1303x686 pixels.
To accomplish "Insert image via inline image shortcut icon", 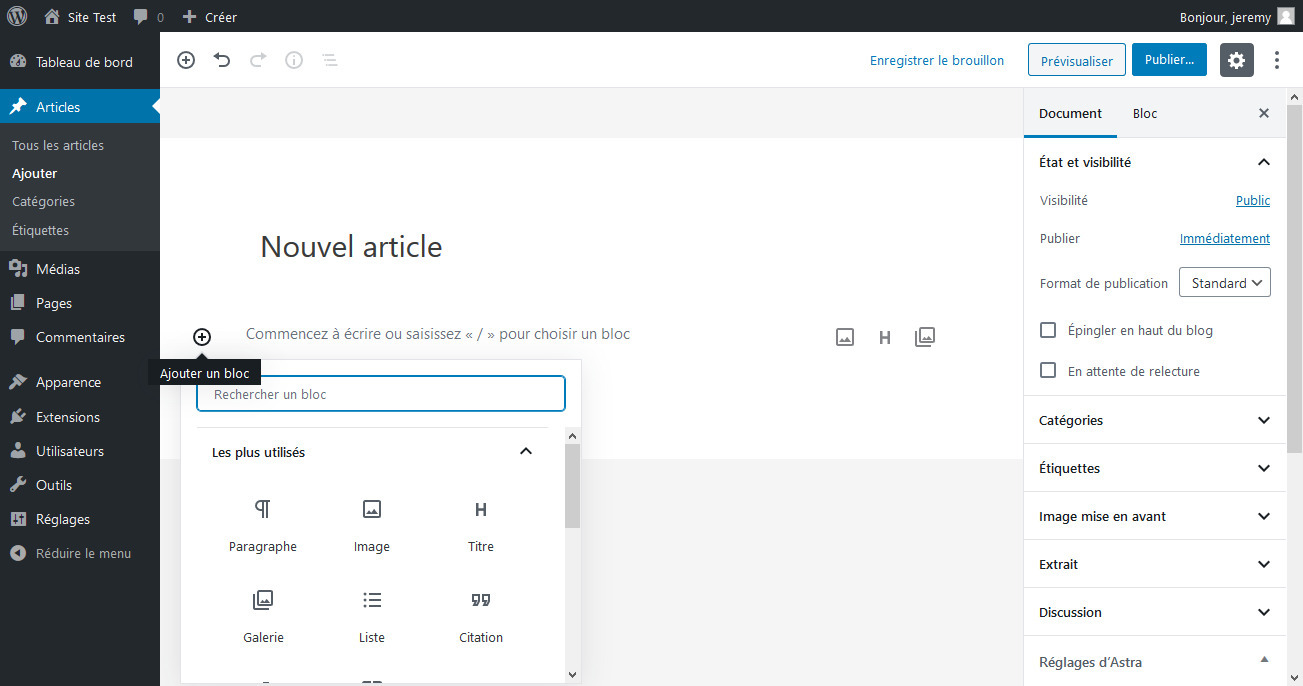I will pos(845,337).
